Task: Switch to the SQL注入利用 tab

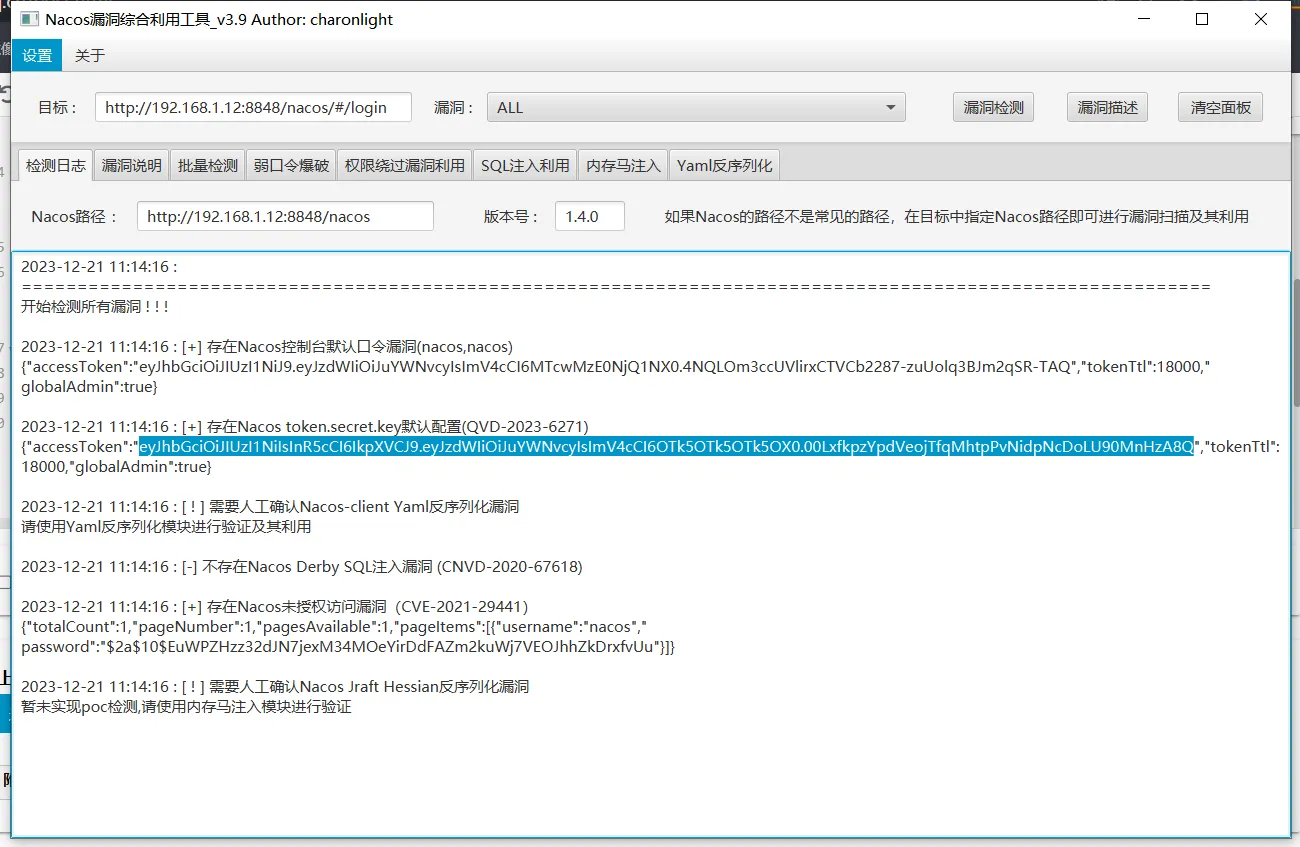Action: coord(524,164)
